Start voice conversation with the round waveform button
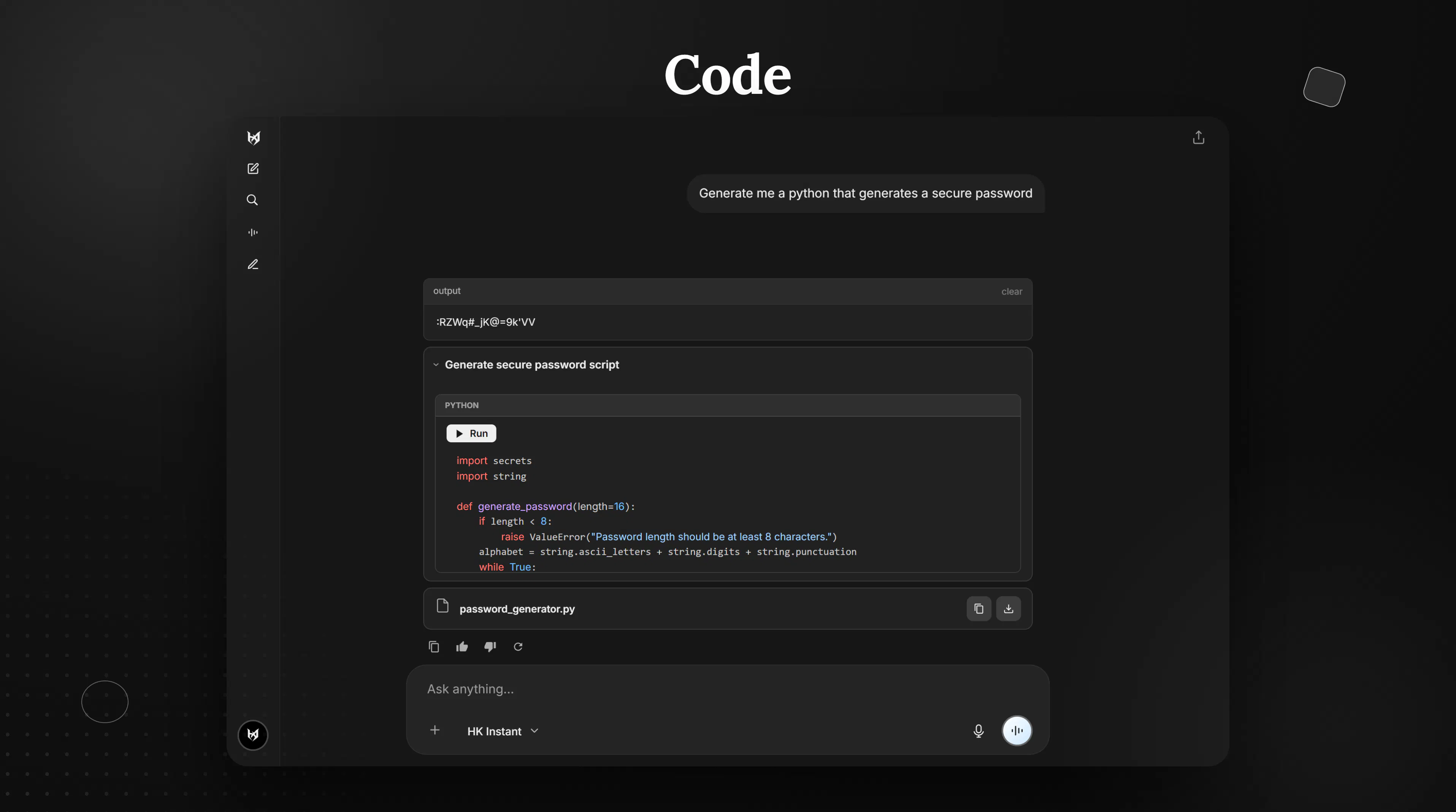 point(1016,731)
